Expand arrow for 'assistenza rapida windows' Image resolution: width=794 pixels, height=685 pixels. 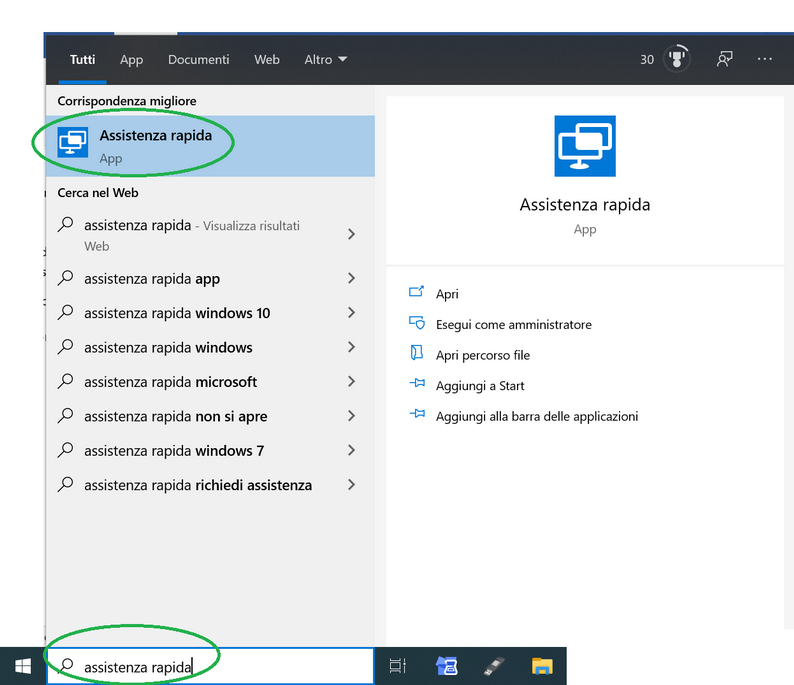pyautogui.click(x=351, y=347)
